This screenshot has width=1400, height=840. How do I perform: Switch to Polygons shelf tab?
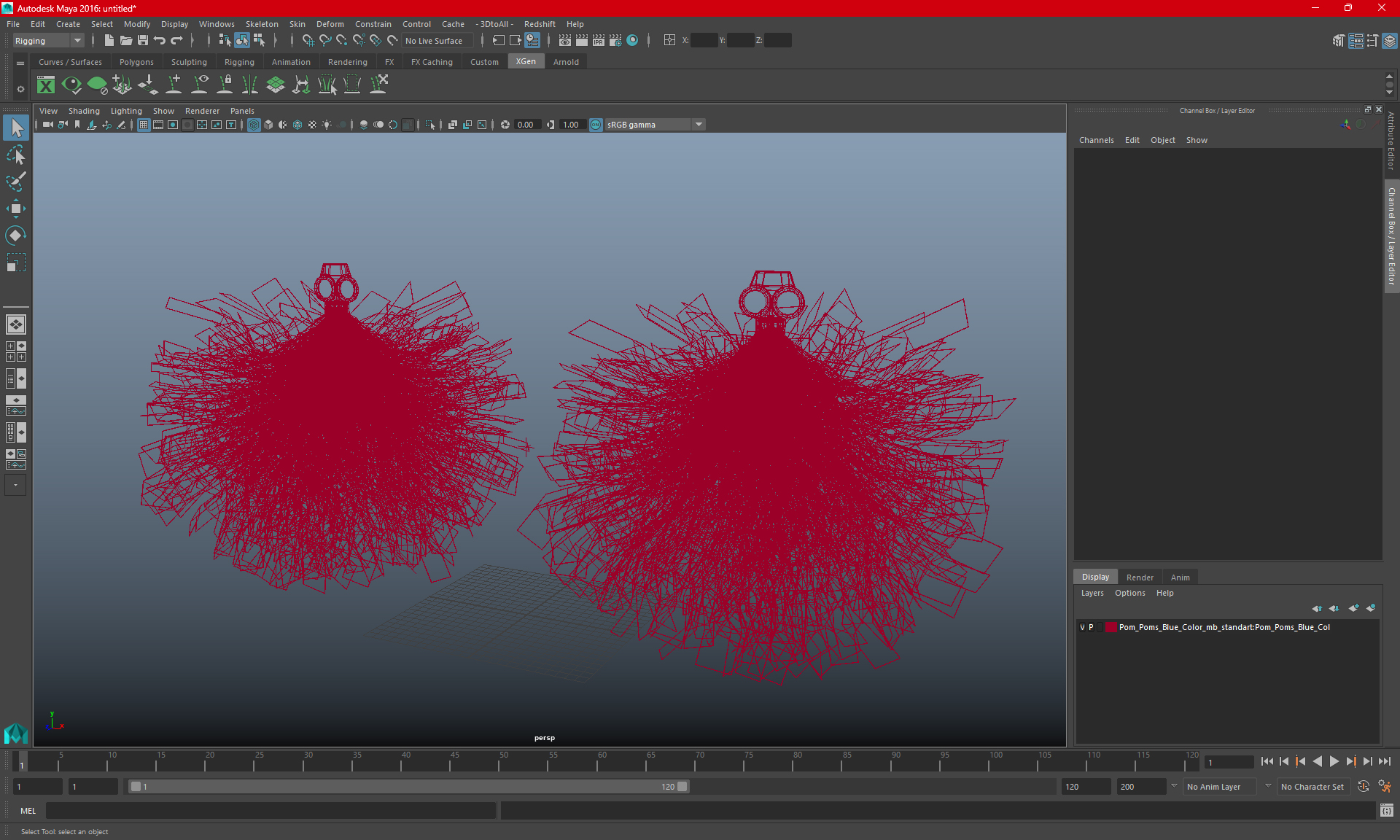pos(136,62)
